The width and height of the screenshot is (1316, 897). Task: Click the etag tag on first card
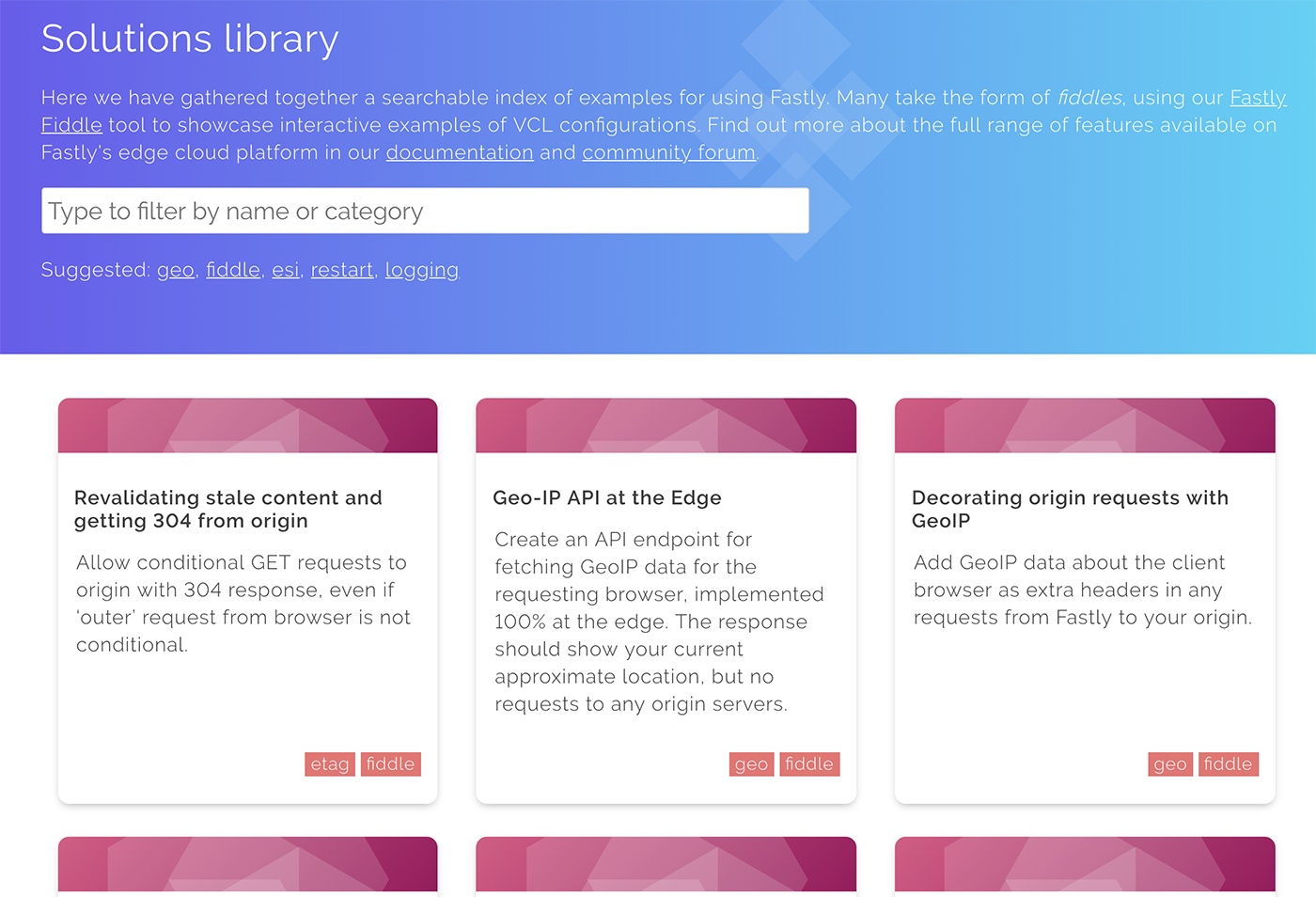pyautogui.click(x=330, y=764)
